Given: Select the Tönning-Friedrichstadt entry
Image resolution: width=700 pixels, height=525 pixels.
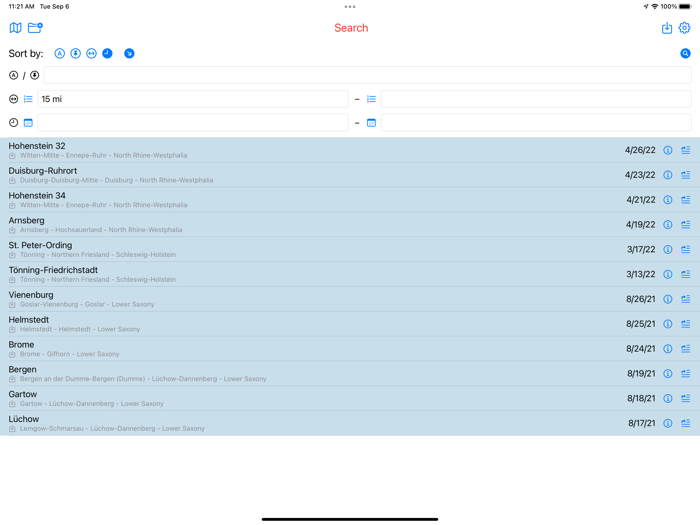Looking at the screenshot, I should [x=350, y=274].
